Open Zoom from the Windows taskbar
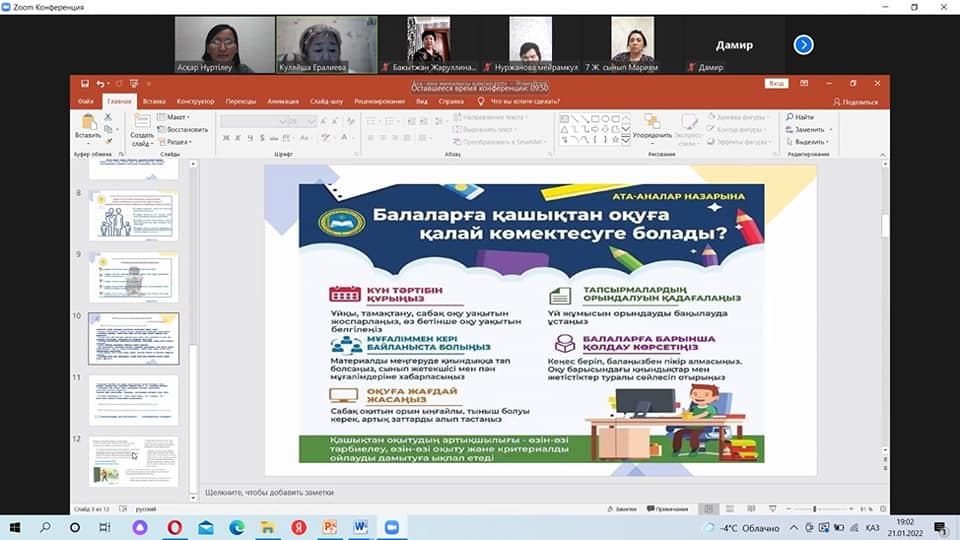 (x=391, y=527)
